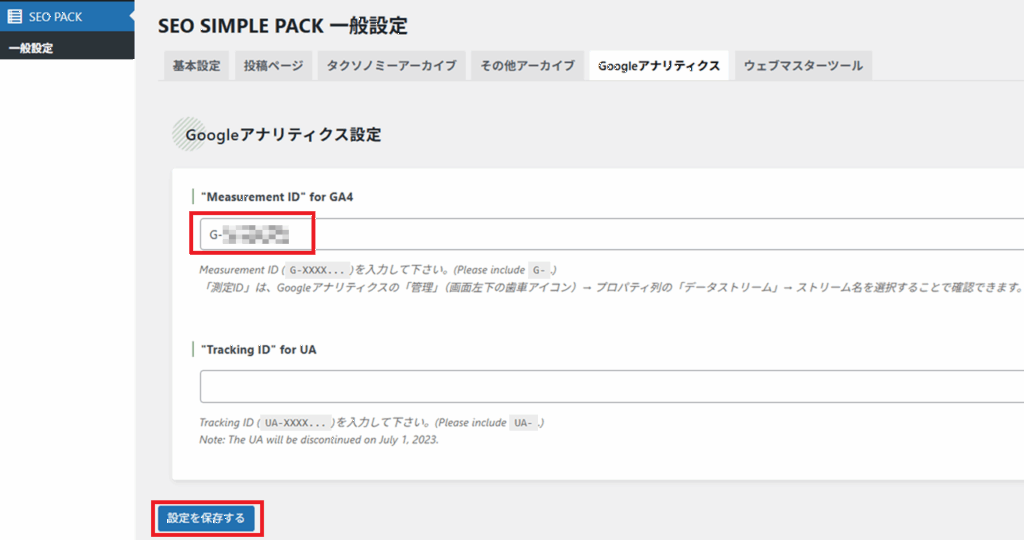The image size is (1024, 540).
Task: Click the UA-XXXX... example code snippet
Action: [x=296, y=422]
